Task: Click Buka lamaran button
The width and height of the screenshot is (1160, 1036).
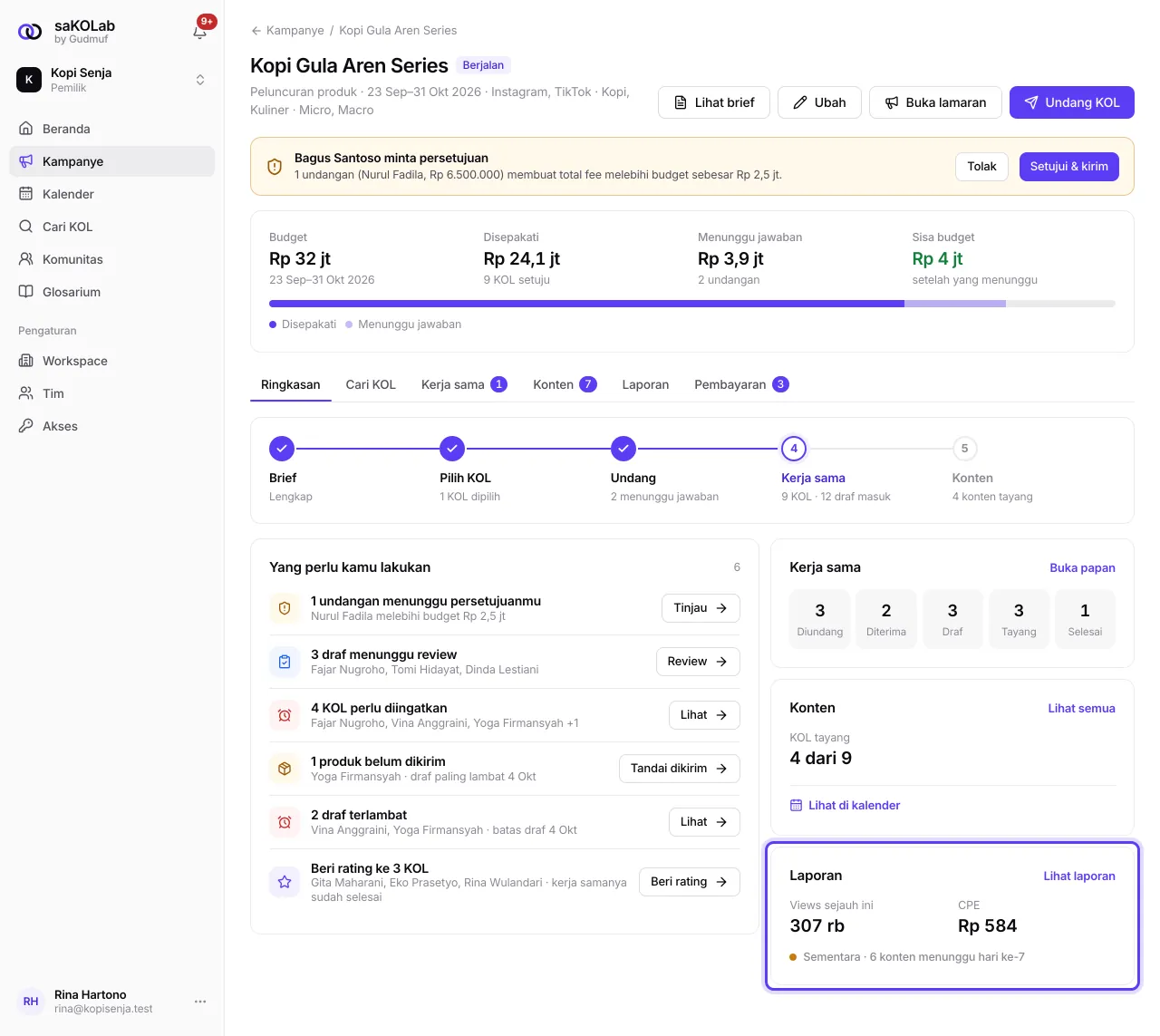Action: (935, 102)
